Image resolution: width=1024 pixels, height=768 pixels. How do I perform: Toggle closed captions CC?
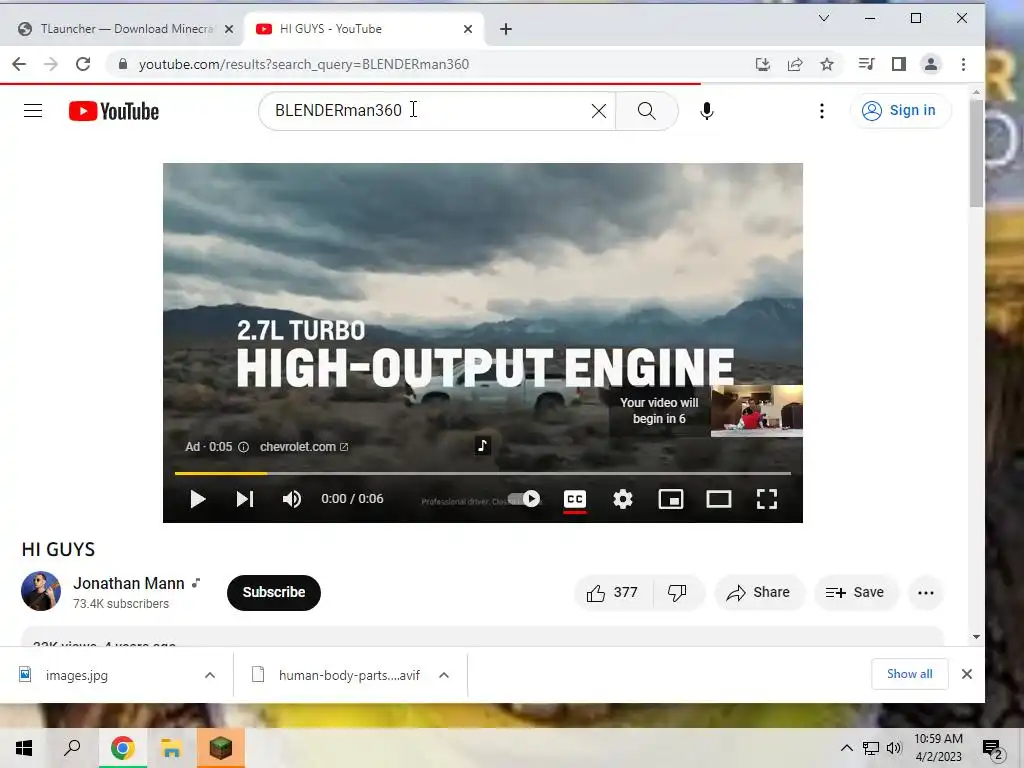click(x=575, y=500)
